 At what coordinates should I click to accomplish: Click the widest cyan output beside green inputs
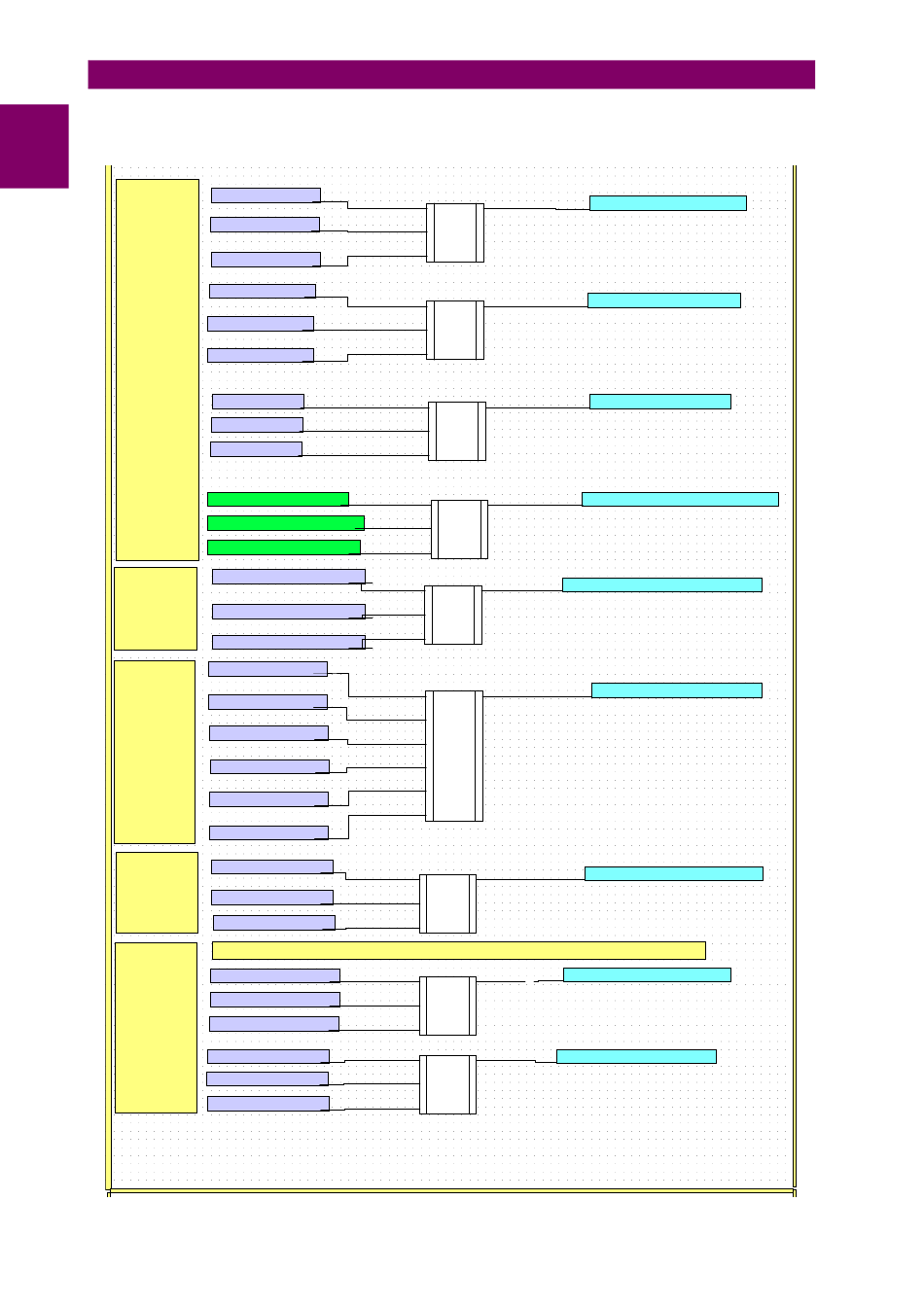pos(680,499)
